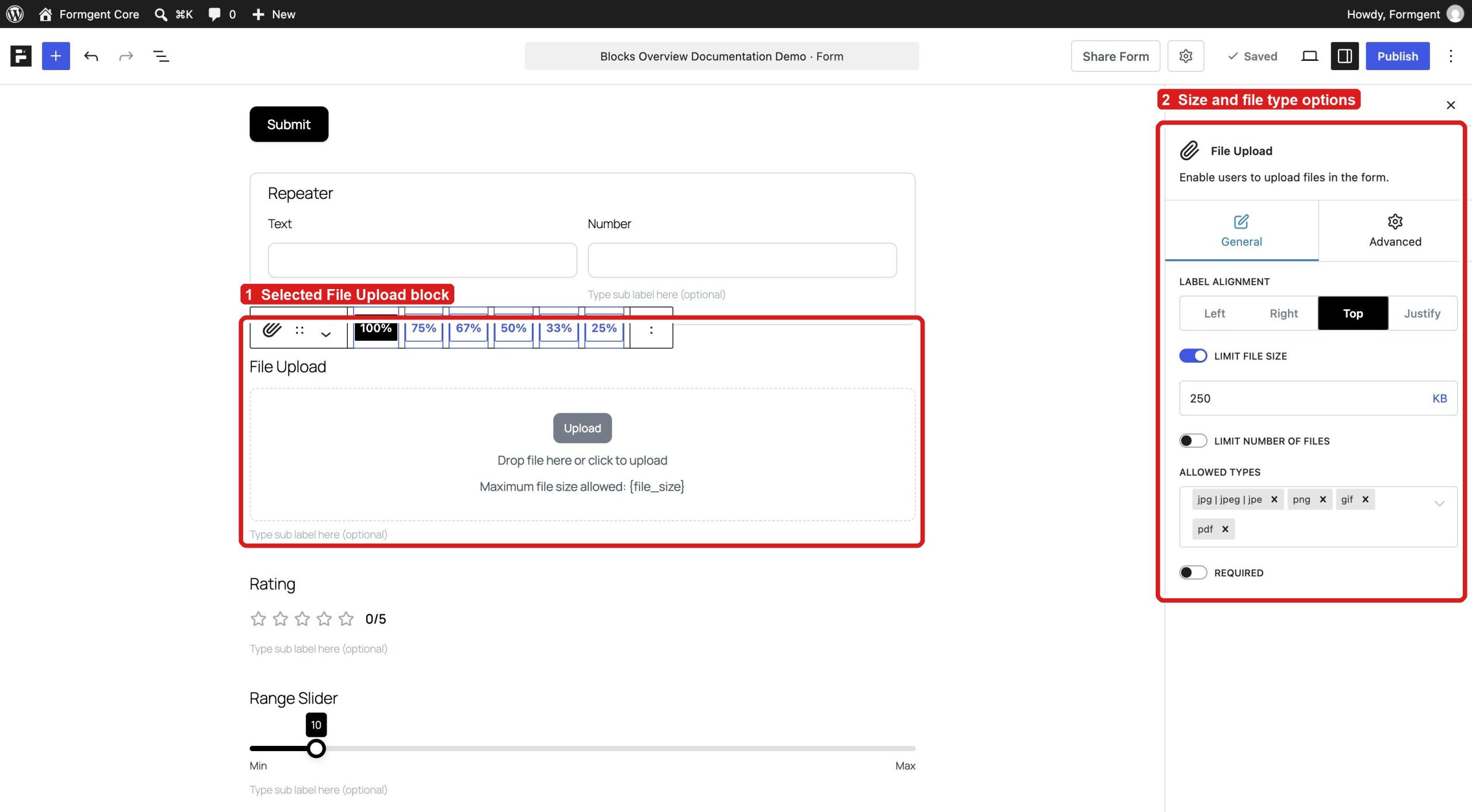Remove jpg | jpeg | jpe type
Viewport: 1472px width, 812px height.
coord(1274,499)
